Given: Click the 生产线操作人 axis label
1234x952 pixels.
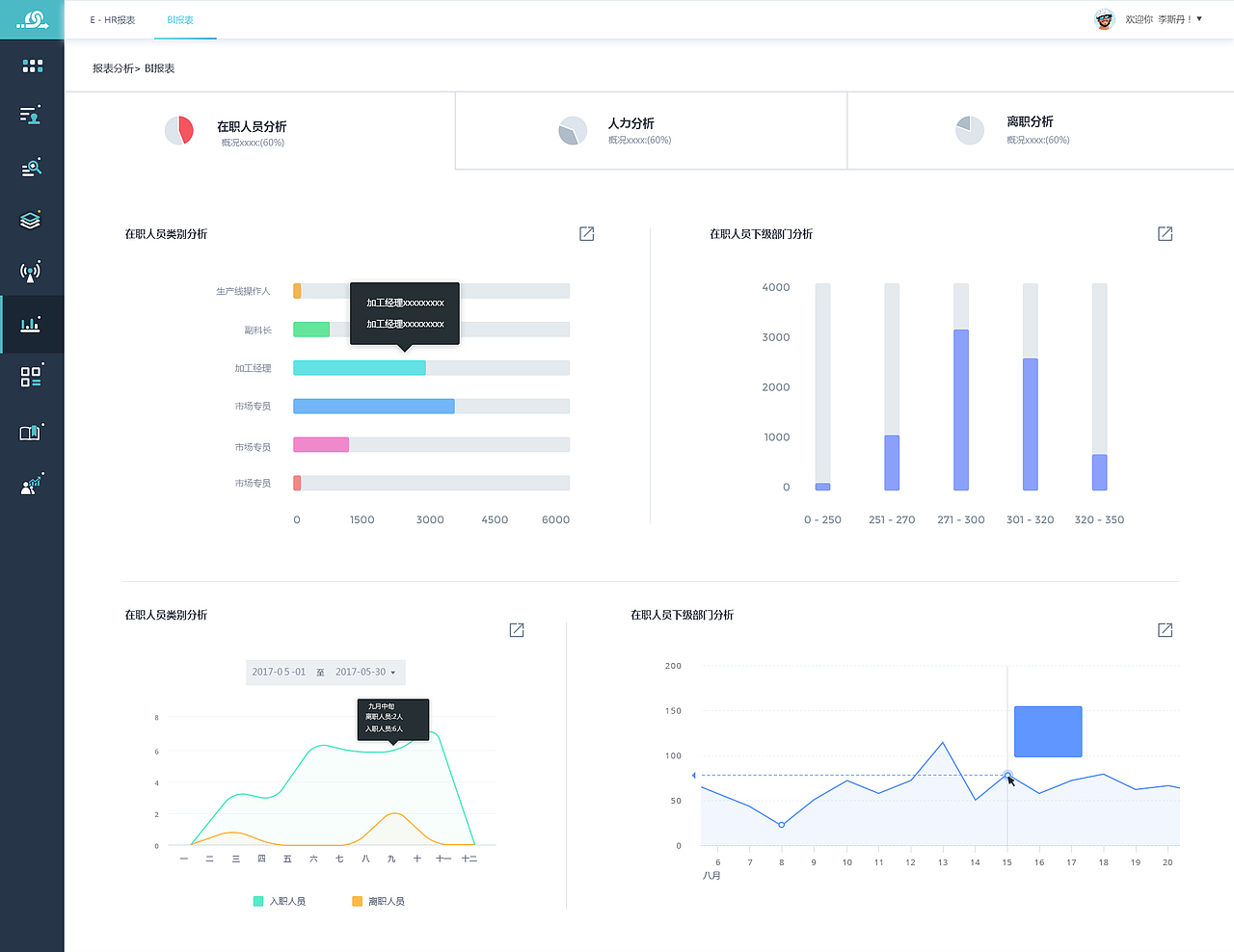Looking at the screenshot, I should [243, 291].
